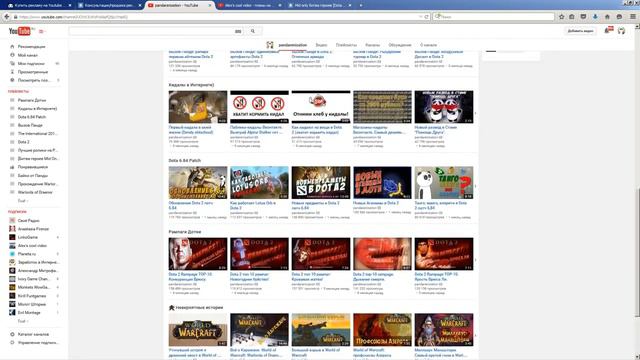Image resolution: width=640 pixels, height=360 pixels.
Task: Click the Мой канал sidebar icon
Action: (x=12, y=55)
